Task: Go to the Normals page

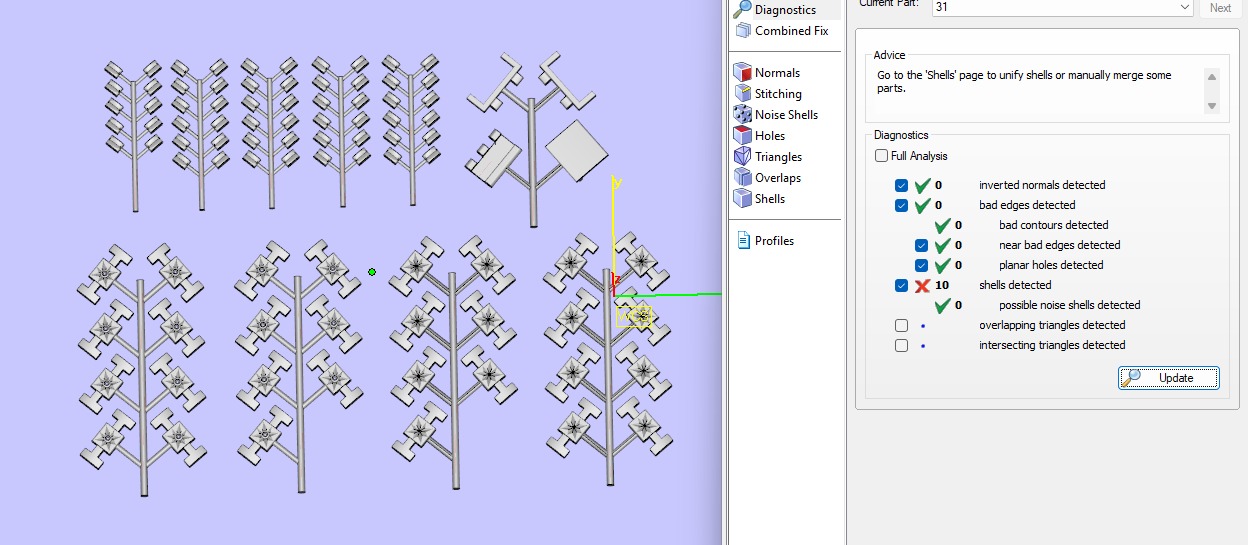Action: (x=777, y=72)
